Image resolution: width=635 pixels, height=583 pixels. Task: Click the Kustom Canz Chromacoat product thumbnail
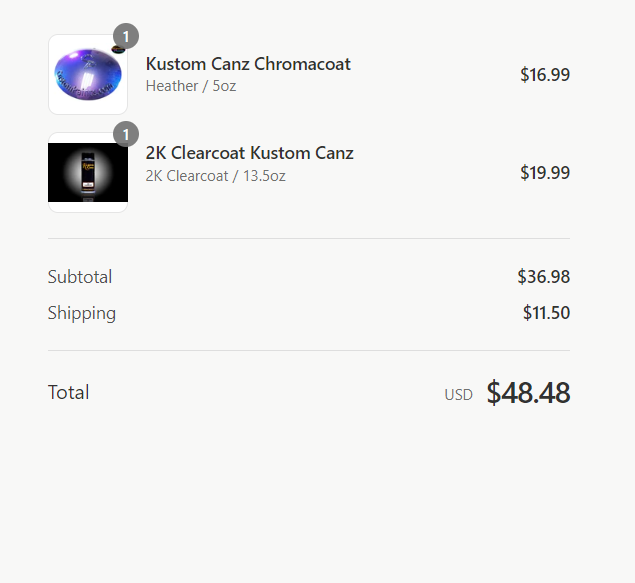(87, 76)
